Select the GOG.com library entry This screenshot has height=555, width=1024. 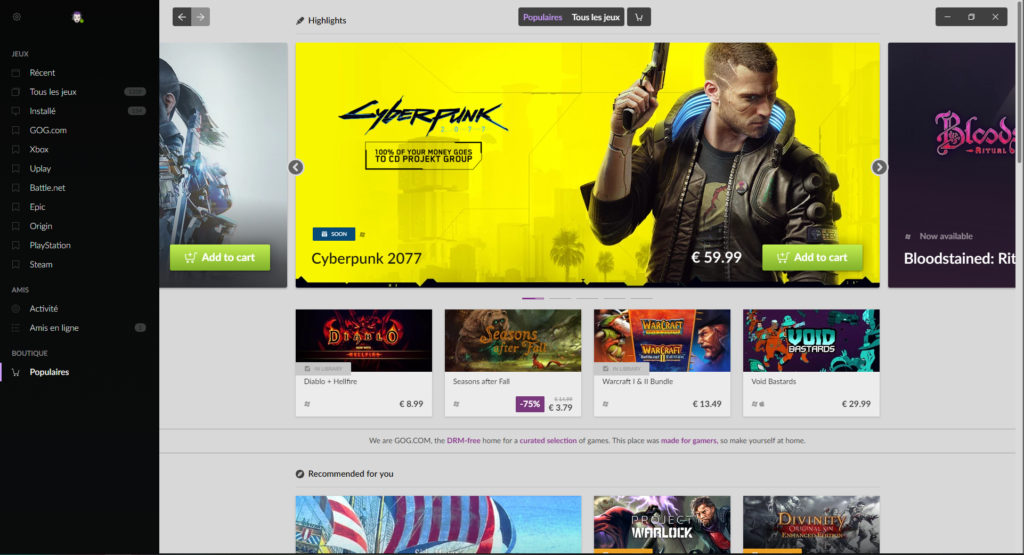point(48,130)
